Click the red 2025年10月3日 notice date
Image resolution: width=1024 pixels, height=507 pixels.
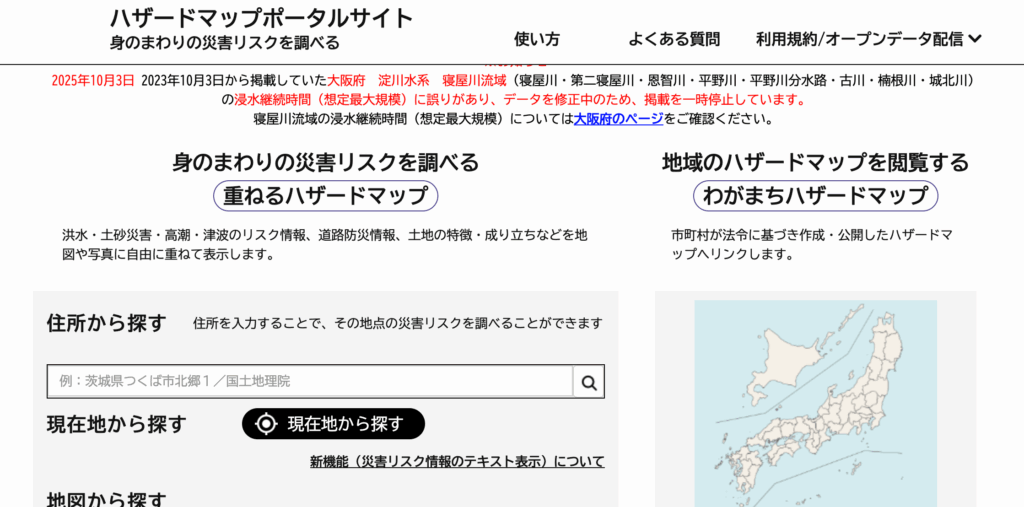(92, 80)
